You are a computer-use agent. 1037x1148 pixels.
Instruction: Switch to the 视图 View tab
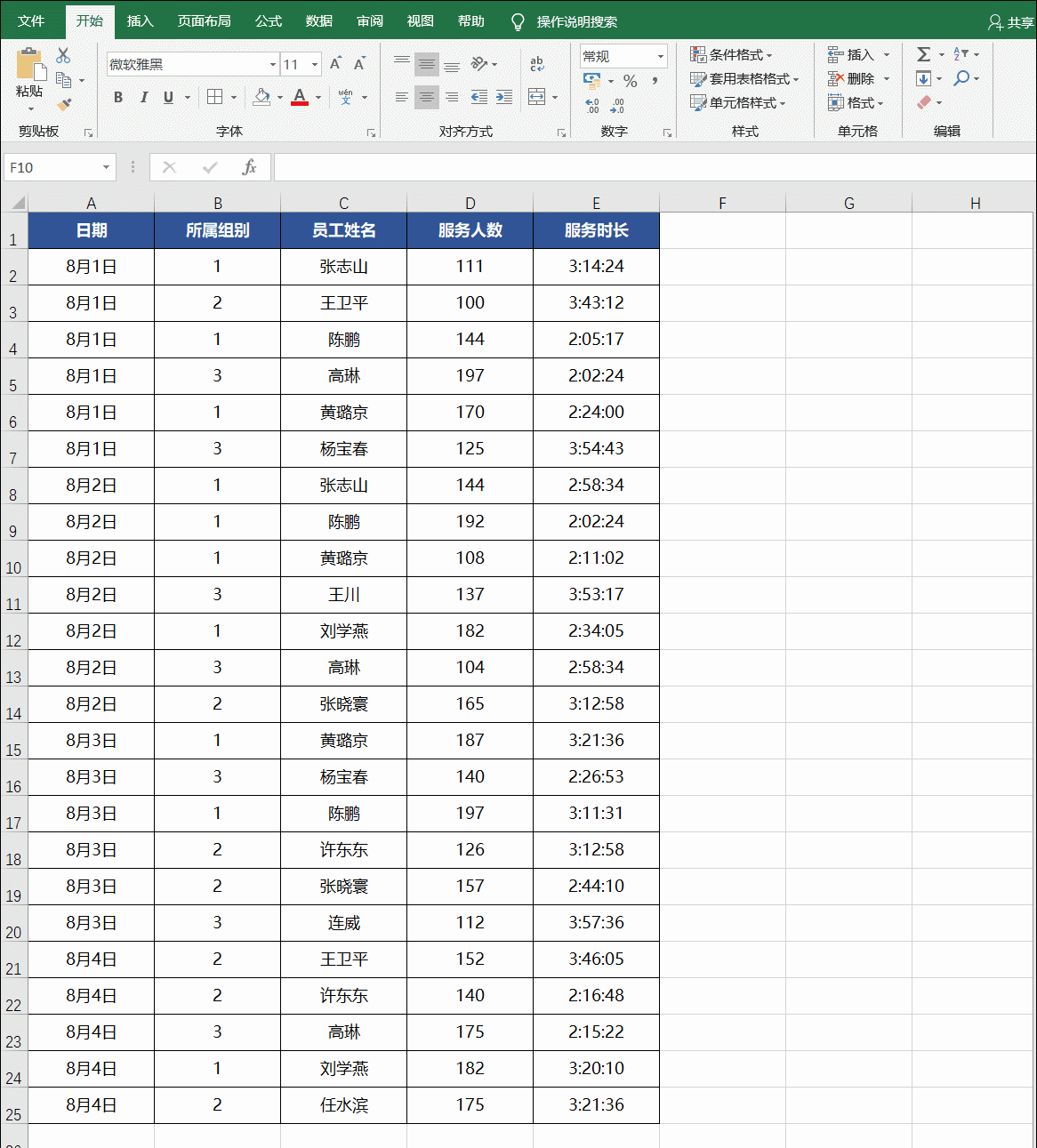[x=421, y=21]
